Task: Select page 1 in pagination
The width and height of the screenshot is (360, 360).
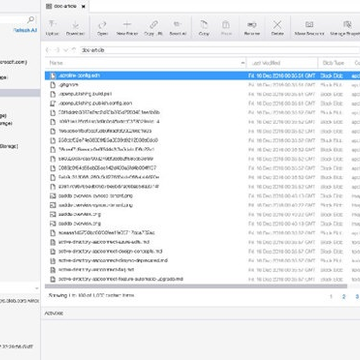Action: point(331,296)
